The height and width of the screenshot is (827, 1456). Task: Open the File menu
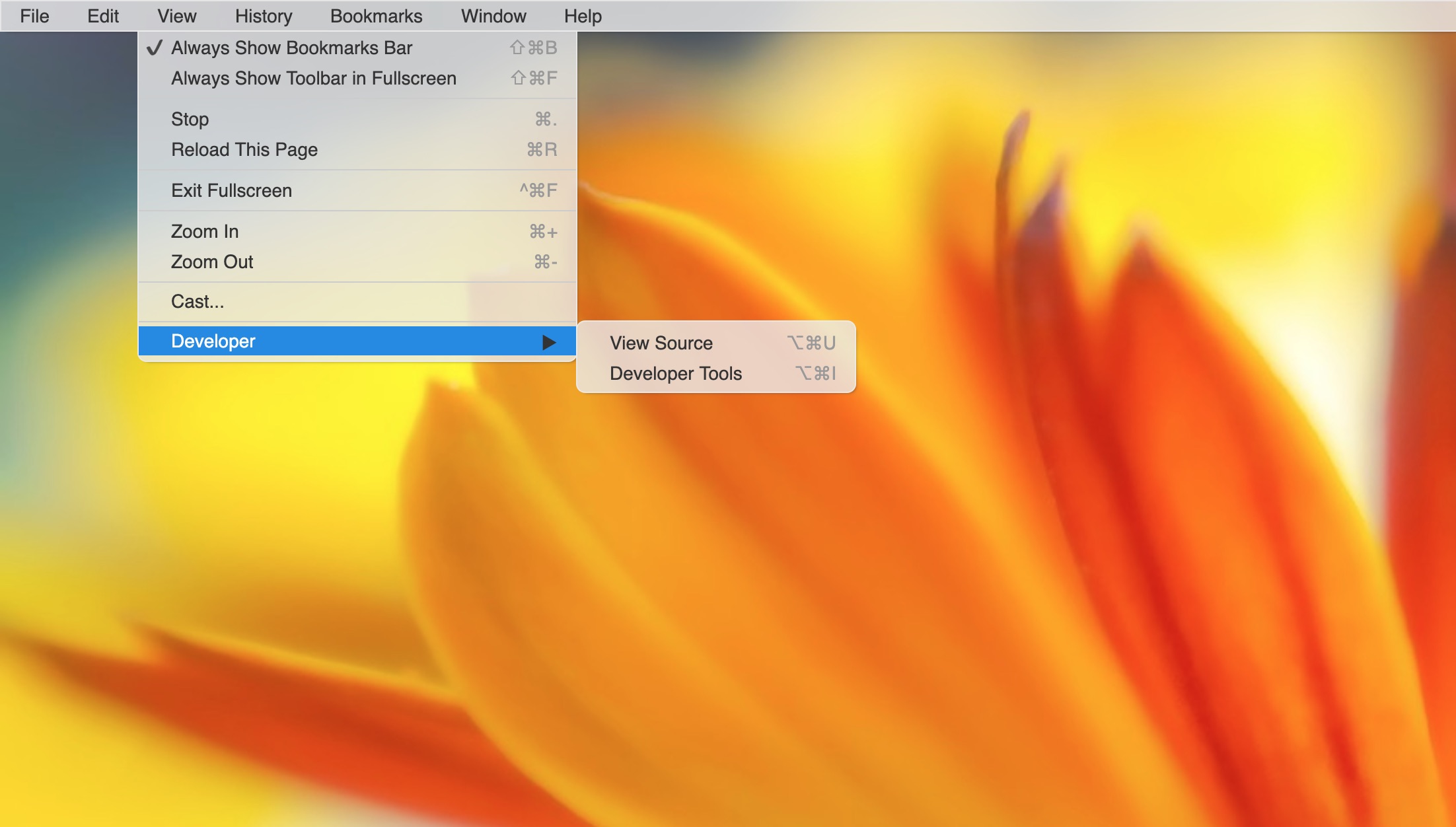pyautogui.click(x=34, y=16)
